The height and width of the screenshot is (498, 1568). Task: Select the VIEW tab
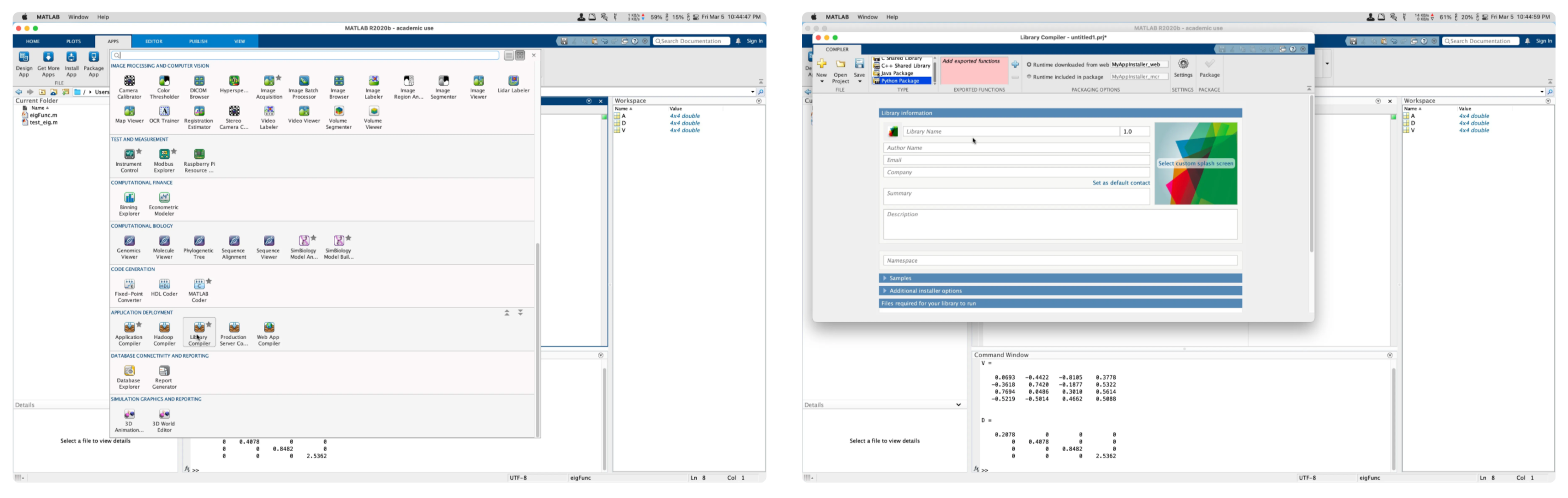(x=240, y=41)
